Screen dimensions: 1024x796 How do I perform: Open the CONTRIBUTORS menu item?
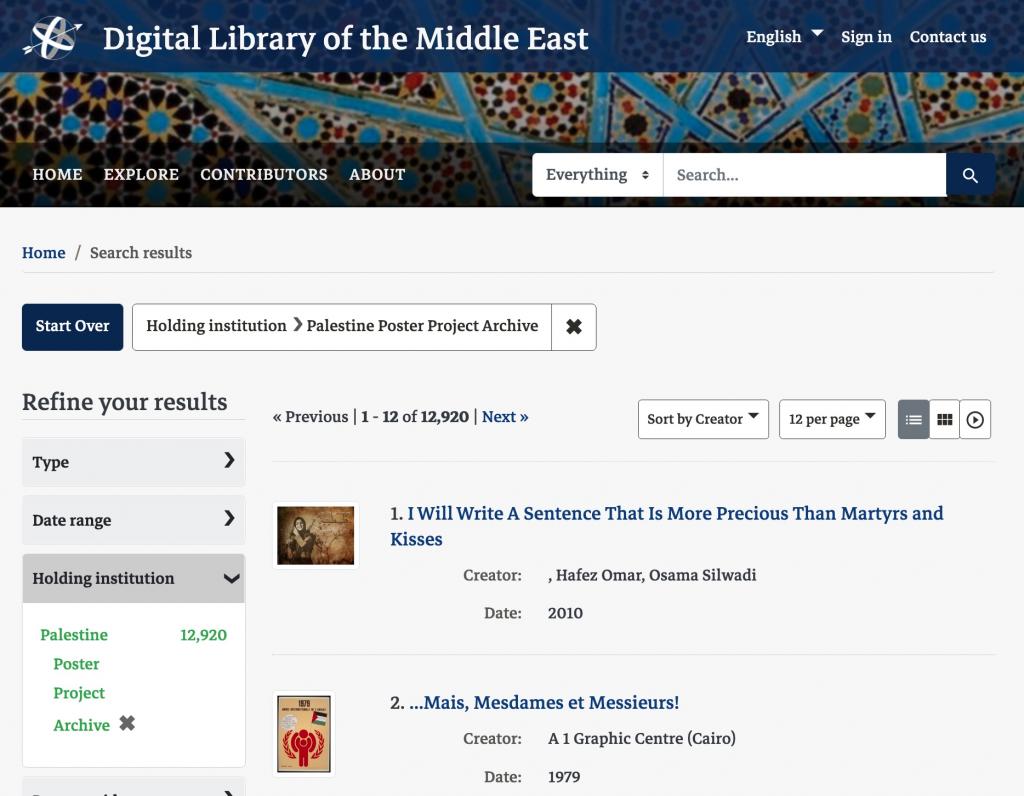pos(264,174)
